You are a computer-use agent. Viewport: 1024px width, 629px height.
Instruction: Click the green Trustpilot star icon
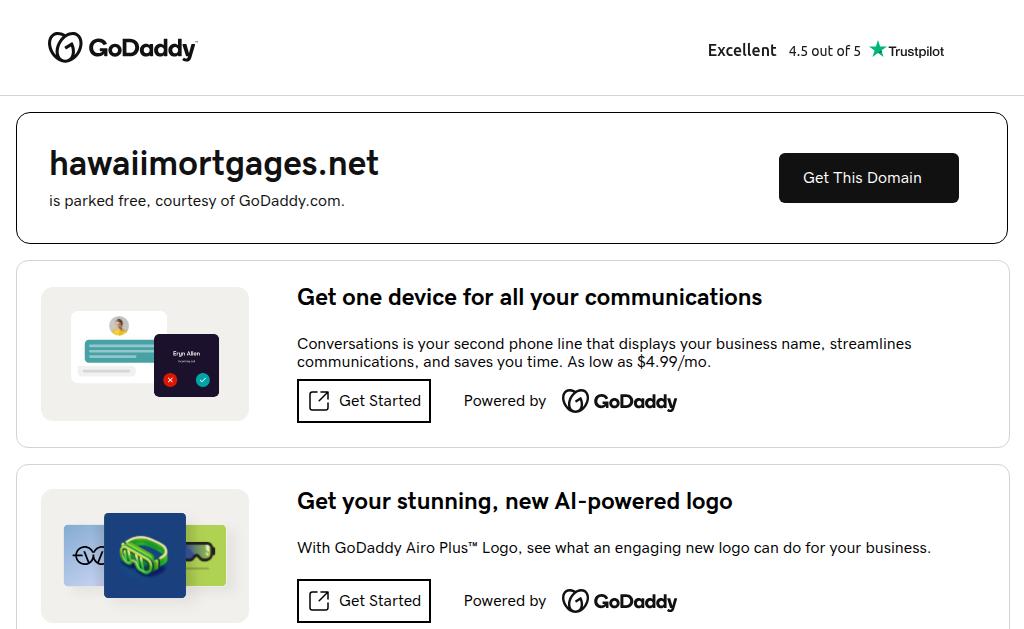coord(878,50)
